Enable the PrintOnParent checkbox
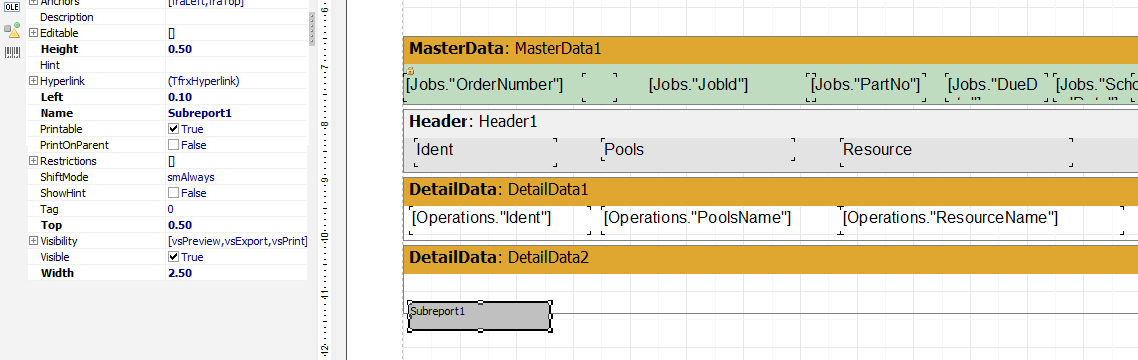1138x360 pixels. pyautogui.click(x=173, y=144)
